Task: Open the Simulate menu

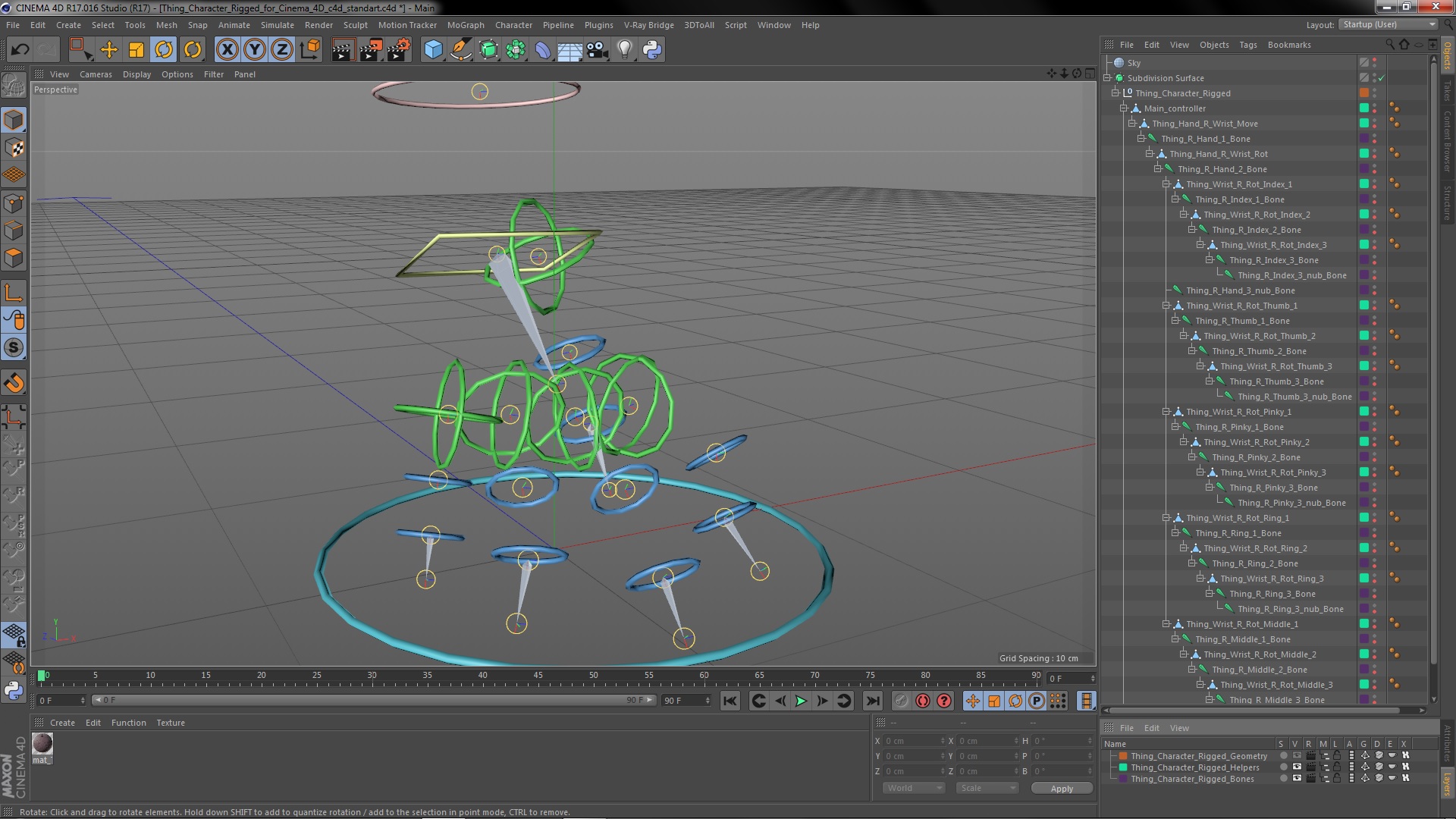Action: (277, 25)
